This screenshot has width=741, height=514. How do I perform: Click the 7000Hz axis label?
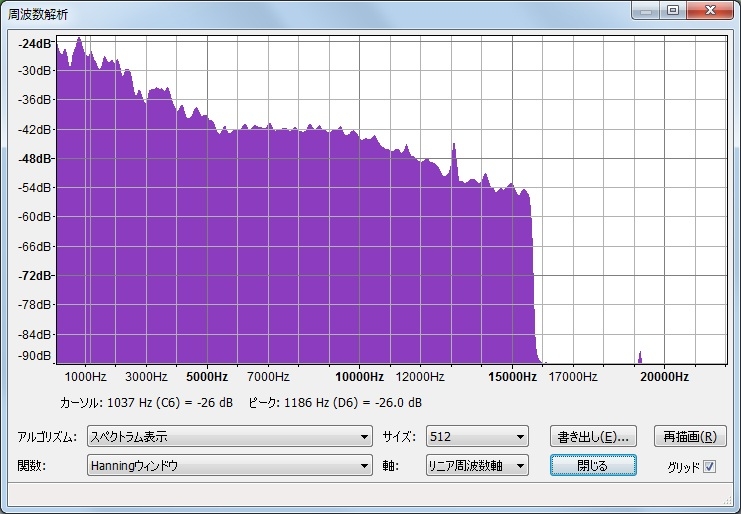pyautogui.click(x=268, y=377)
